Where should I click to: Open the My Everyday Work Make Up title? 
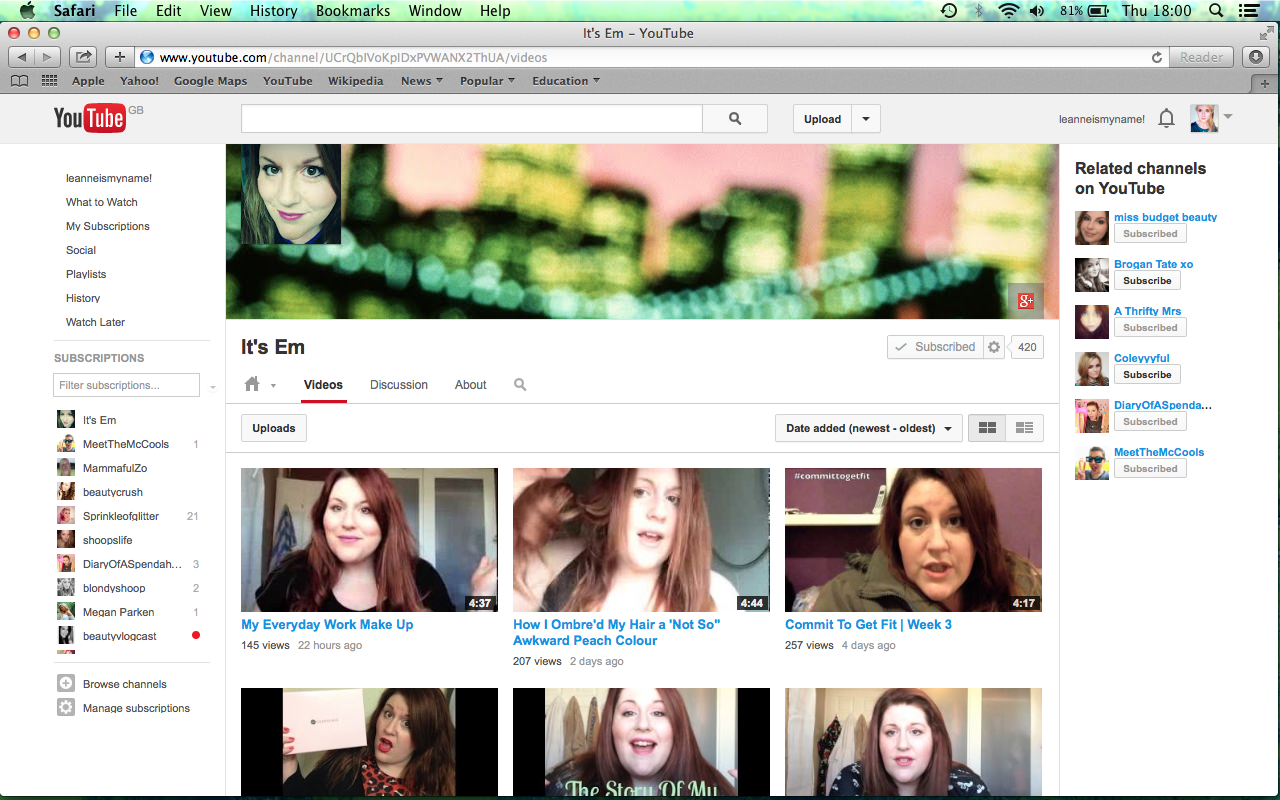point(327,625)
